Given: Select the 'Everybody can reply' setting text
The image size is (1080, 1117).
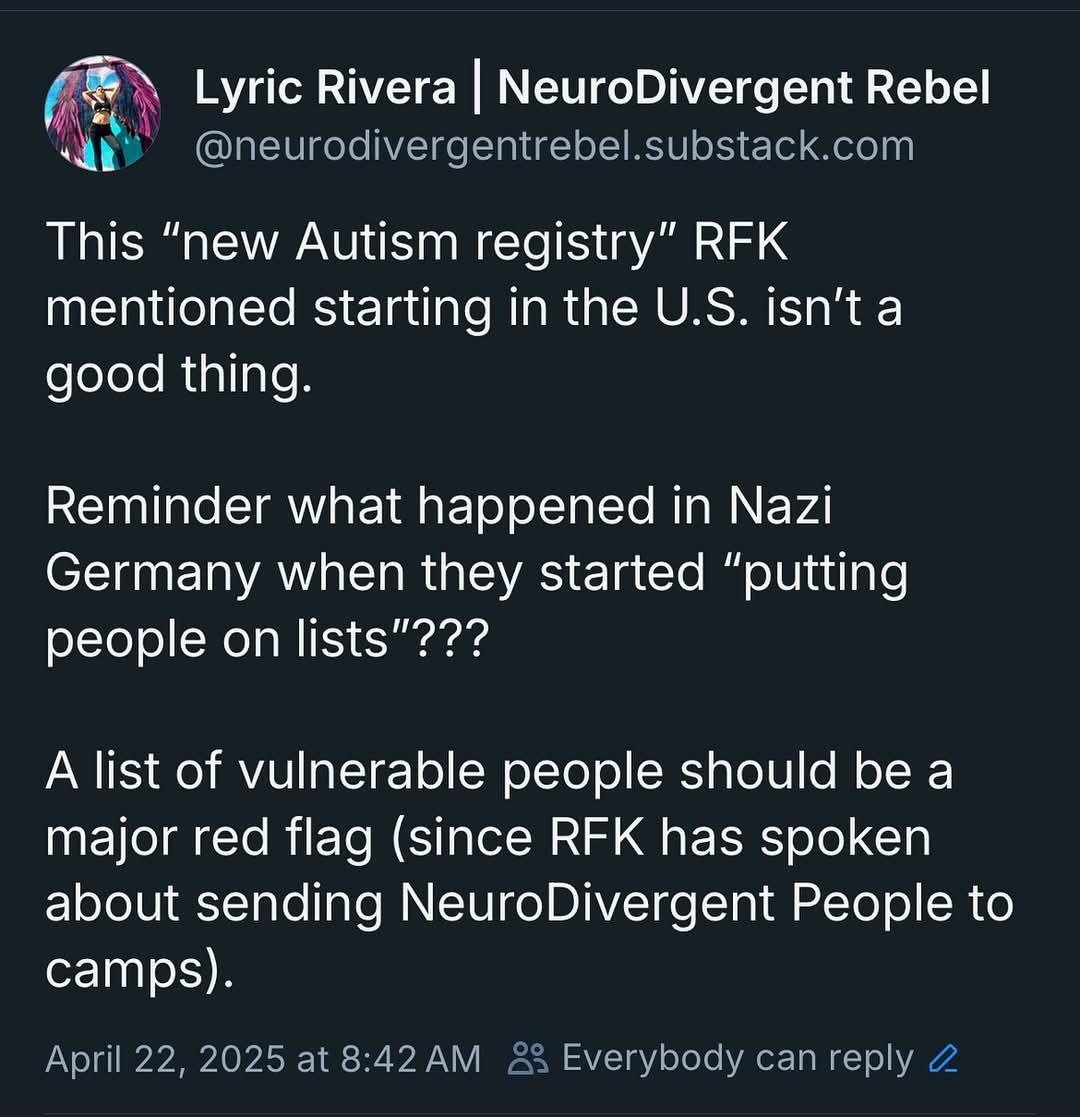Looking at the screenshot, I should click(x=737, y=1059).
